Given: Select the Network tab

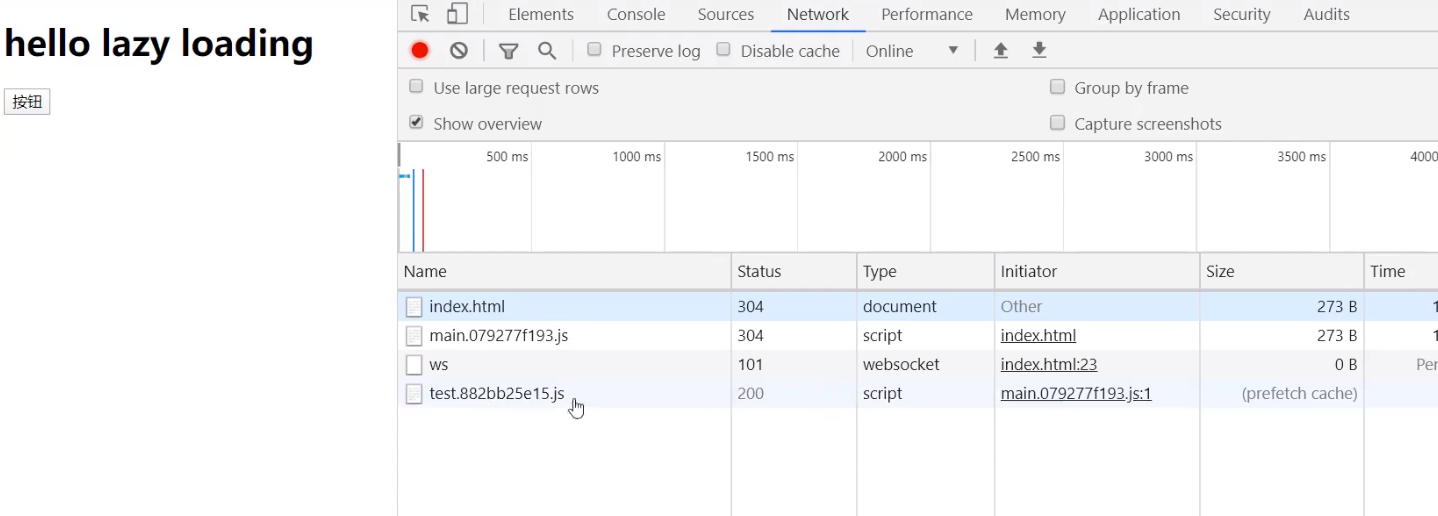Looking at the screenshot, I should coord(818,14).
